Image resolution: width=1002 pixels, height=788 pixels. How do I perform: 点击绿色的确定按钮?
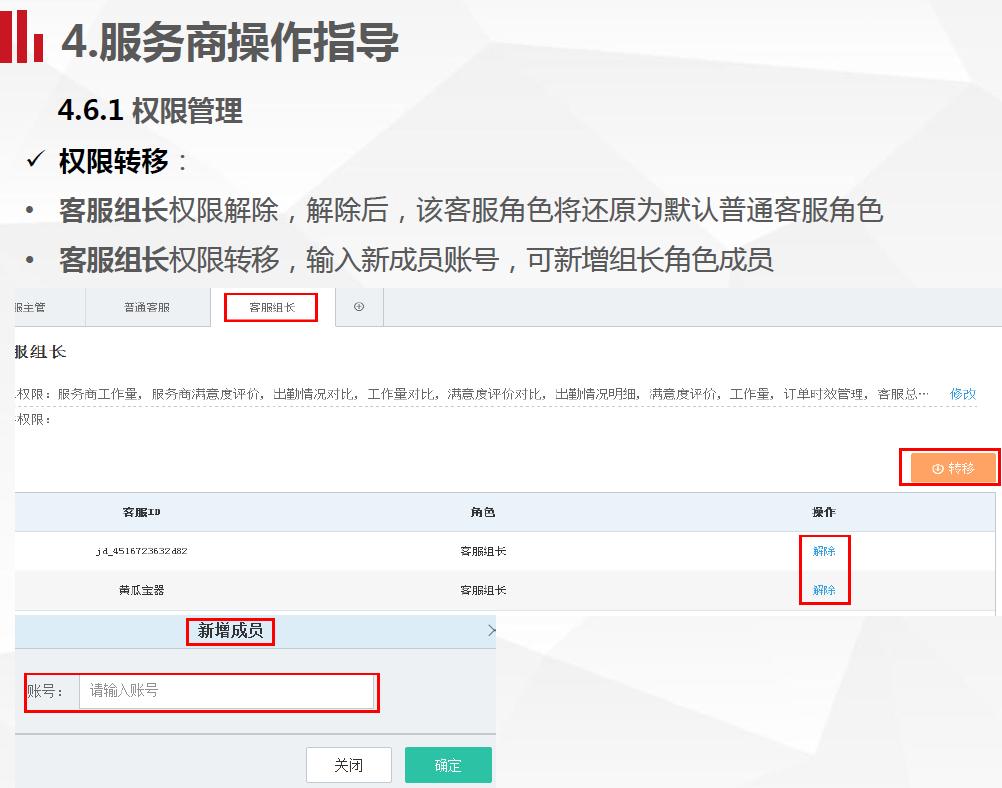click(447, 764)
